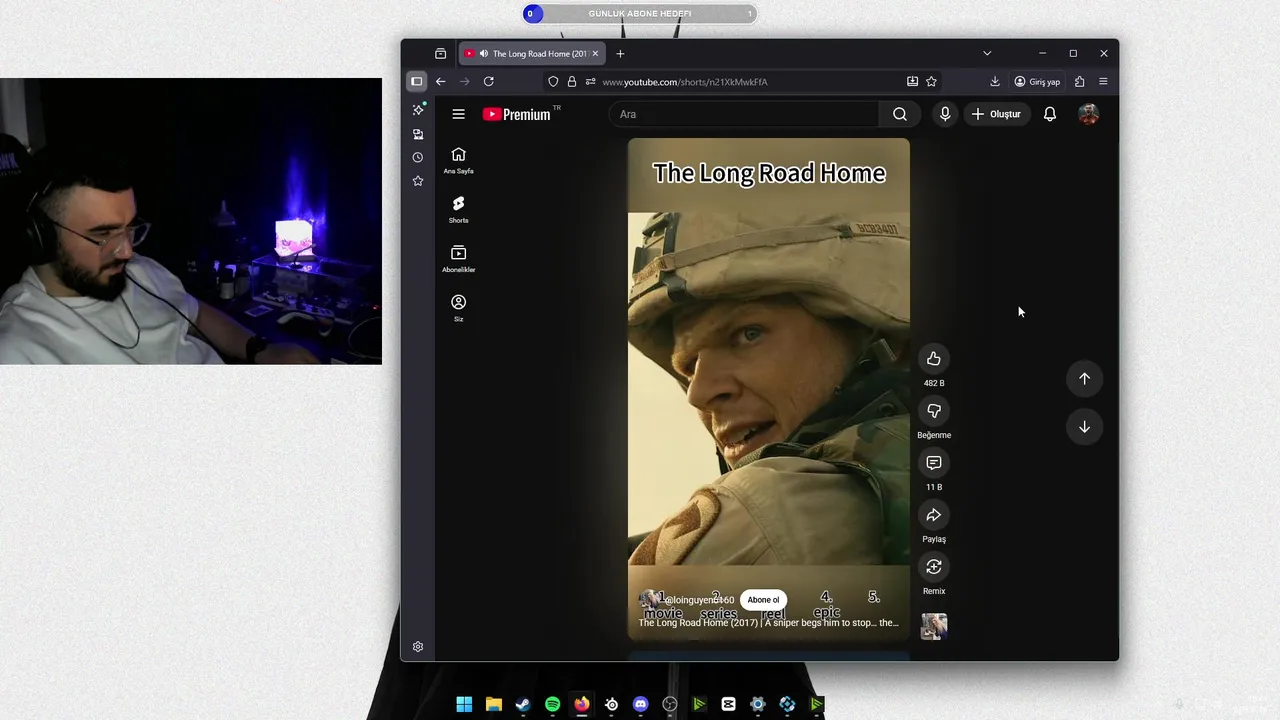Open the tracking protection shield panel
Image resolution: width=1280 pixels, height=720 pixels.
coord(553,82)
